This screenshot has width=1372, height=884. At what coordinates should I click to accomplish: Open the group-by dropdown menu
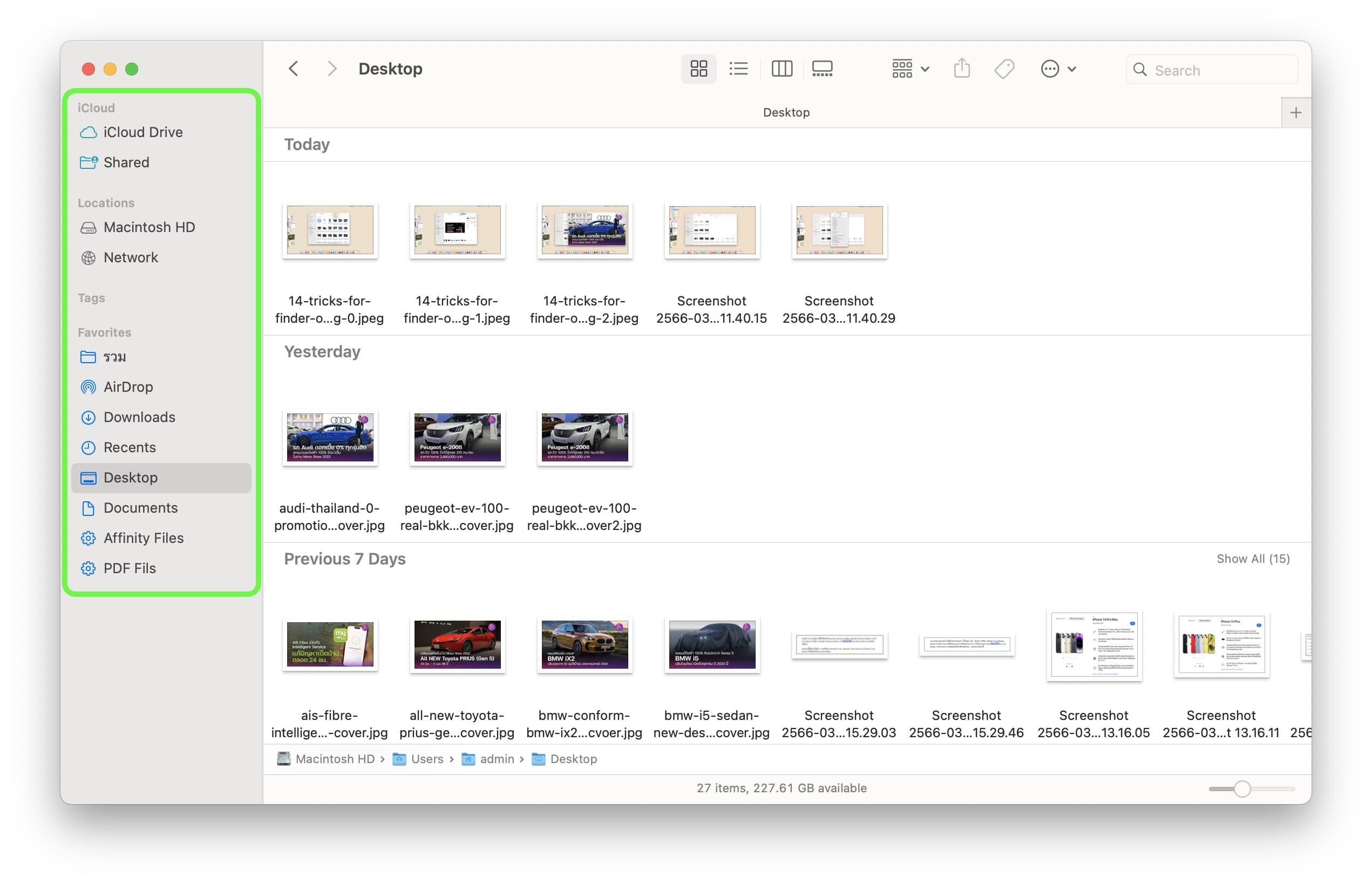(x=910, y=69)
